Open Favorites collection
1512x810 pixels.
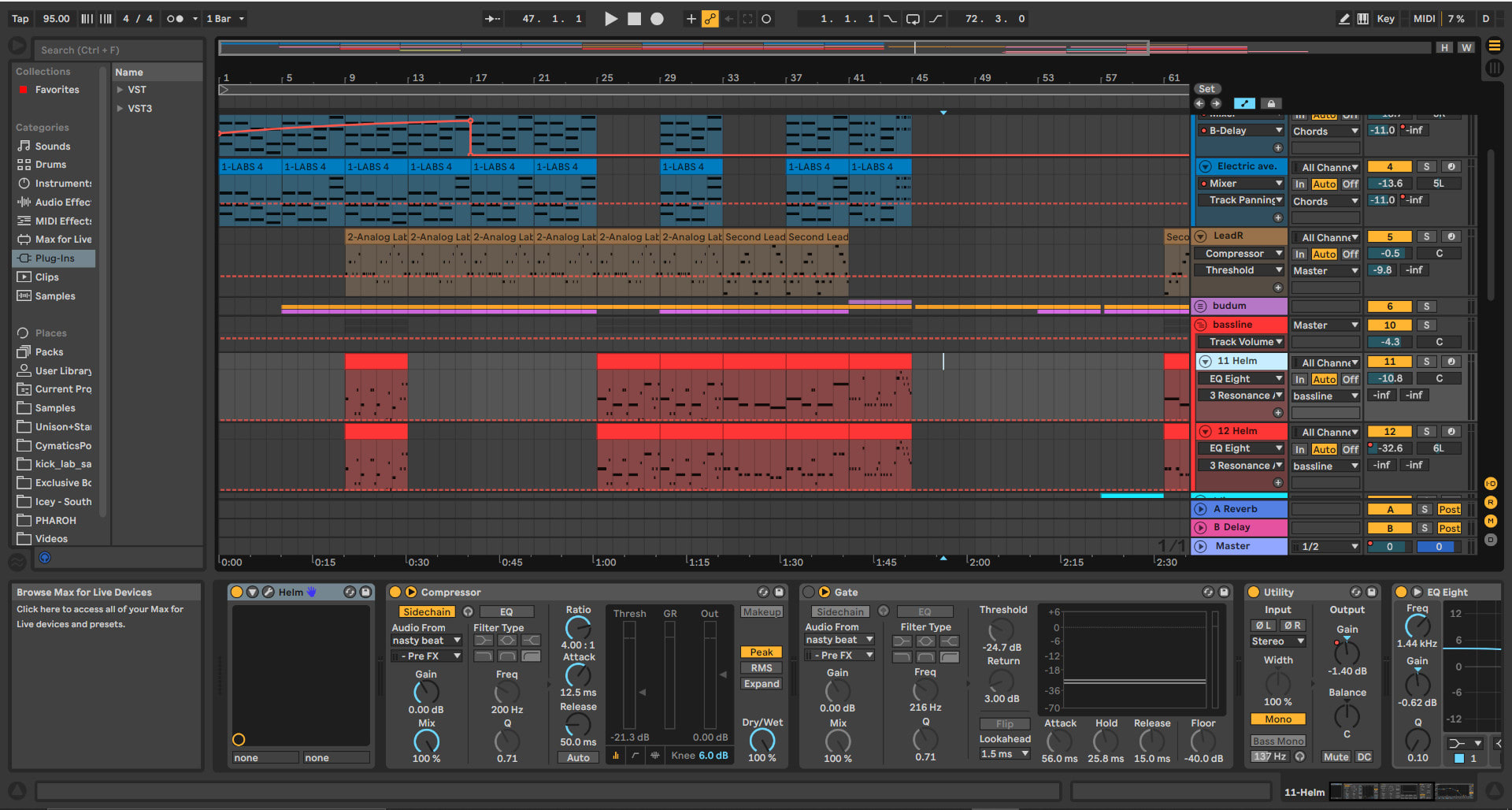click(57, 90)
